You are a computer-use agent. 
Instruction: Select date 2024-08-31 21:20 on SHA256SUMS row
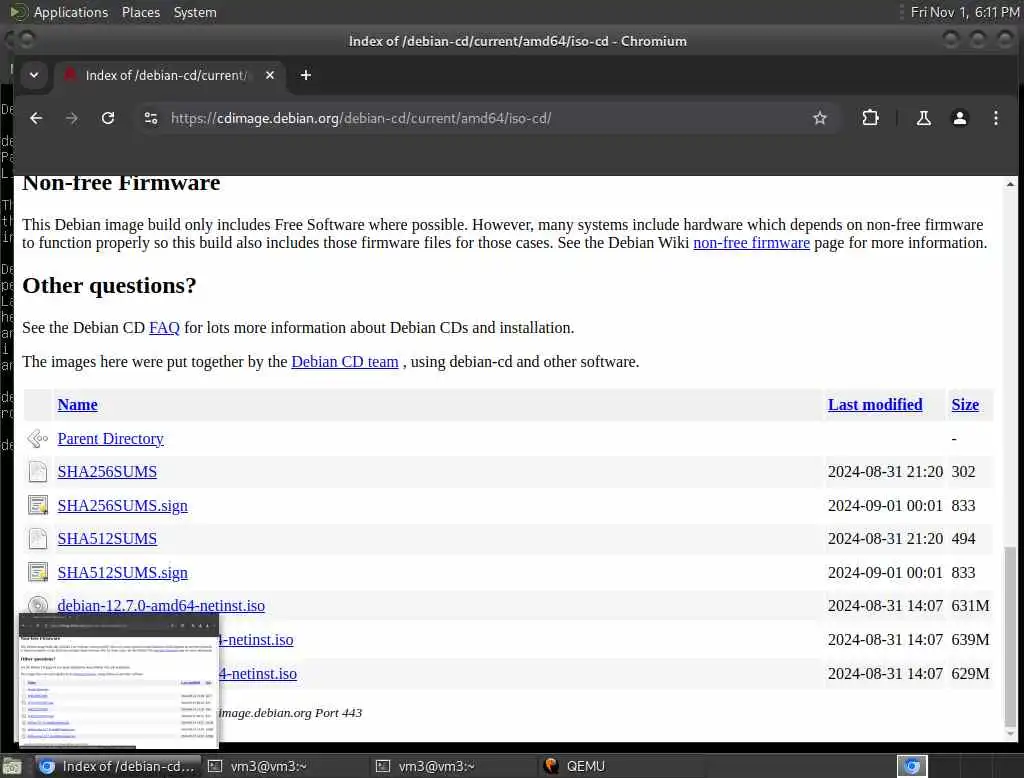tap(885, 472)
